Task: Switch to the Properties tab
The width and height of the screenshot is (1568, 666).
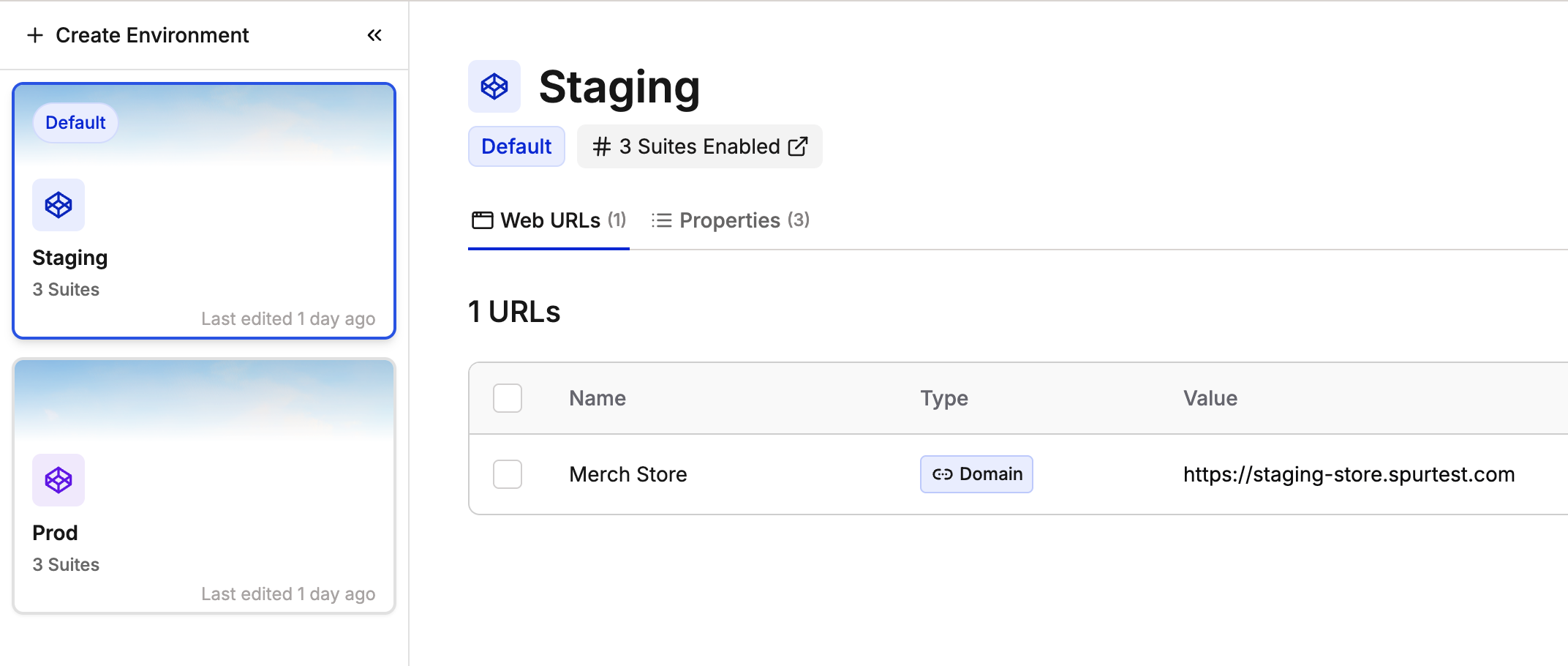Action: (x=731, y=220)
